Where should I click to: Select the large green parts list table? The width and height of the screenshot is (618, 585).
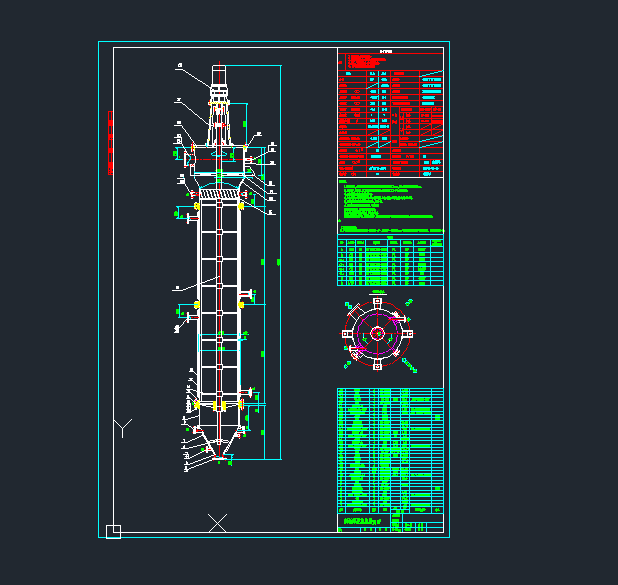(391, 451)
